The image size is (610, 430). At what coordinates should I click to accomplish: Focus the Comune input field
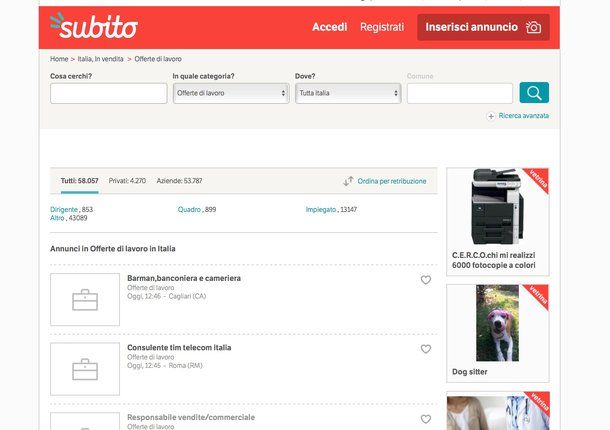(x=460, y=93)
